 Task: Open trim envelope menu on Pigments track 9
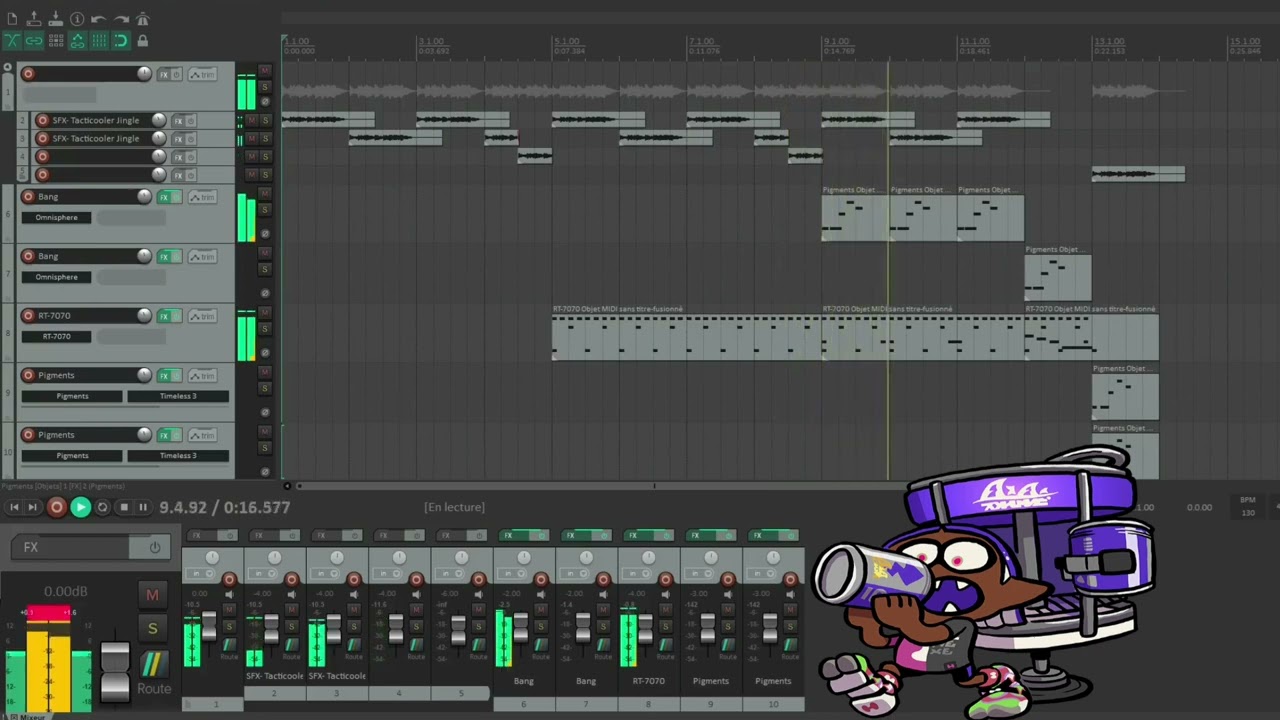[203, 376]
